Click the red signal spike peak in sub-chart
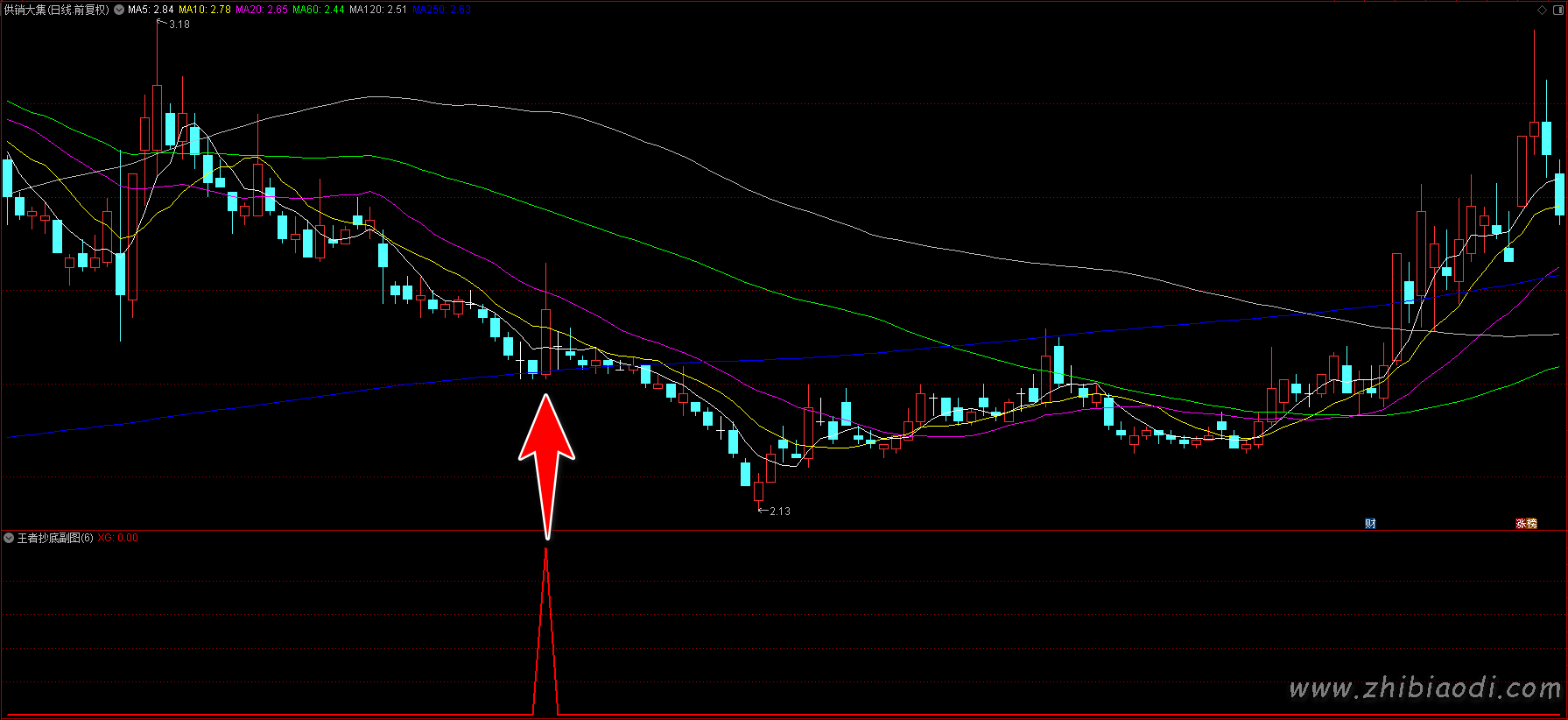Viewport: 1568px width, 720px height. click(546, 552)
